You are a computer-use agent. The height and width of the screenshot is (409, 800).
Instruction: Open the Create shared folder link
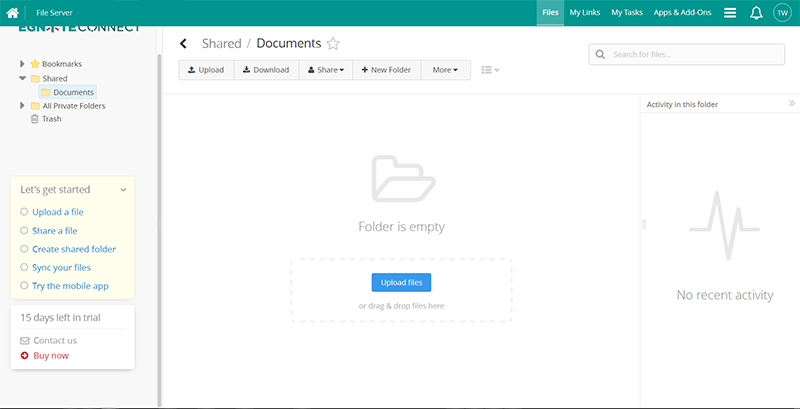click(x=74, y=249)
